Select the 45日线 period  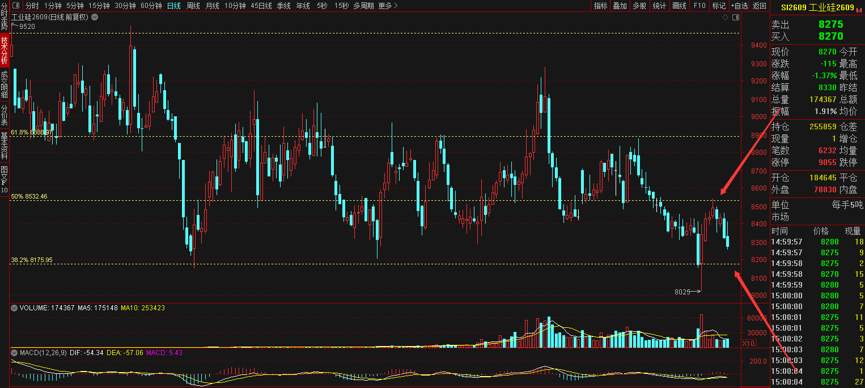coord(261,6)
